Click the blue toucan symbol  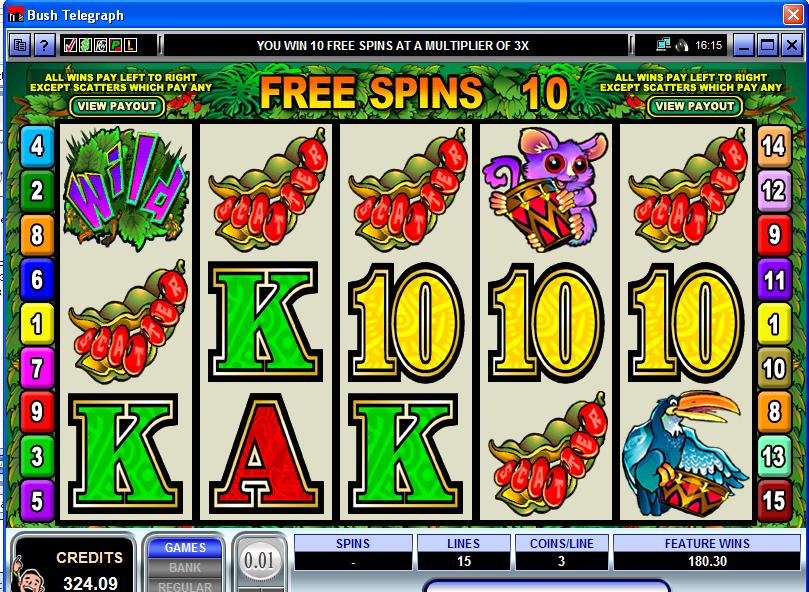(x=686, y=454)
